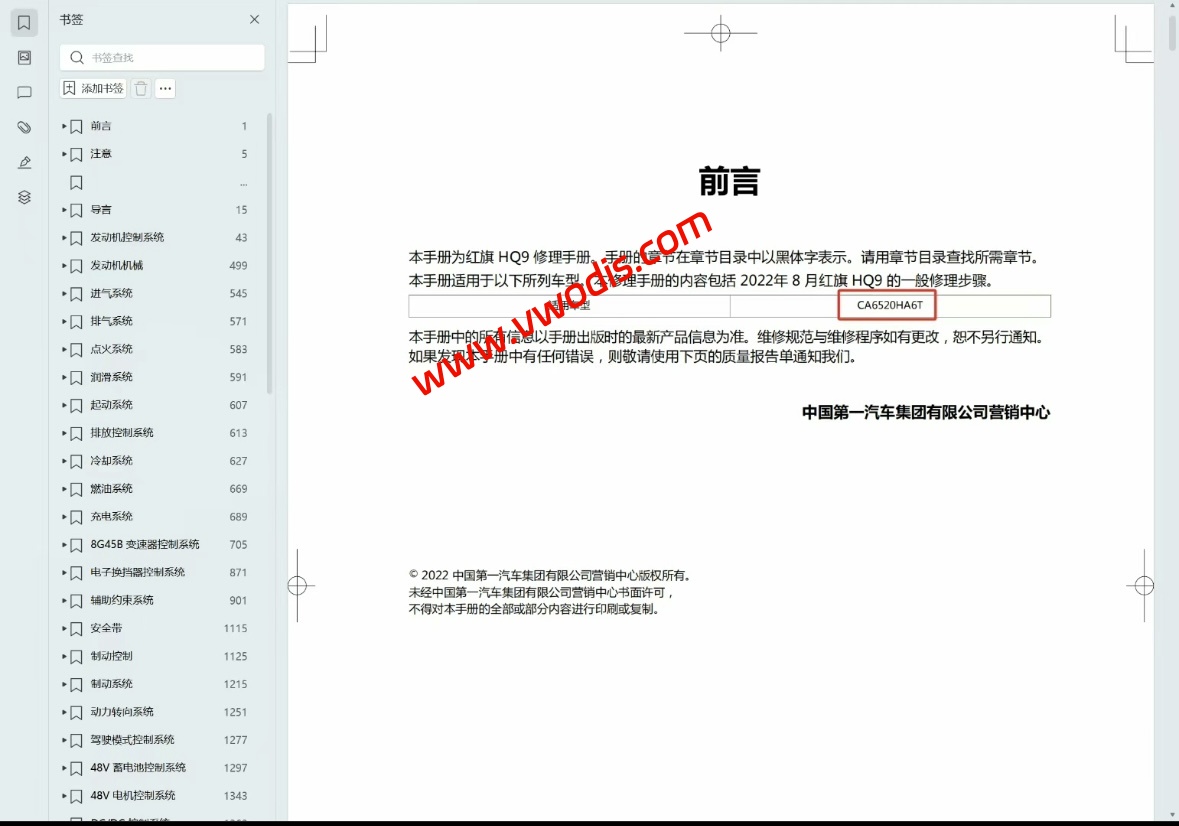This screenshot has width=1179, height=826.
Task: Click the bookmark icon beside 燃油系统
Action: click(x=76, y=489)
